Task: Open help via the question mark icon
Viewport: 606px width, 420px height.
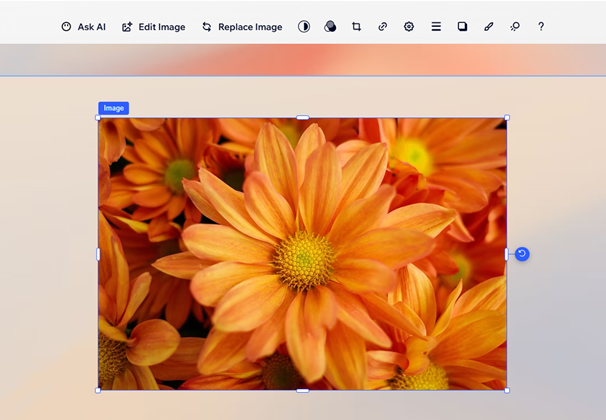Action: (541, 27)
